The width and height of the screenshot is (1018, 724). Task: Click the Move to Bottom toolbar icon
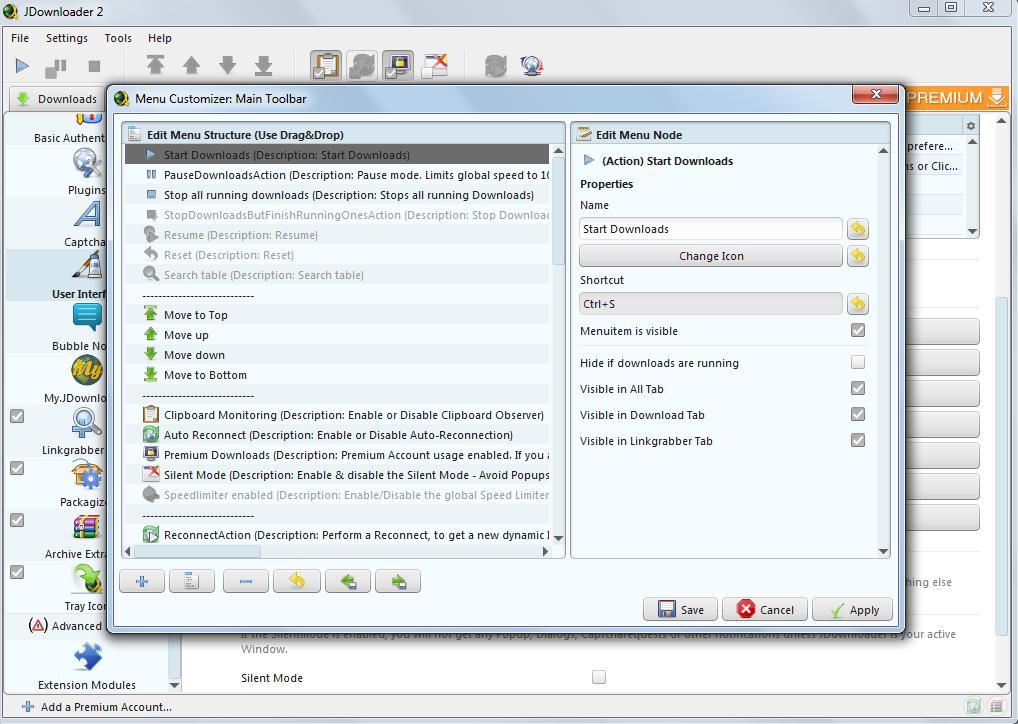tap(264, 65)
